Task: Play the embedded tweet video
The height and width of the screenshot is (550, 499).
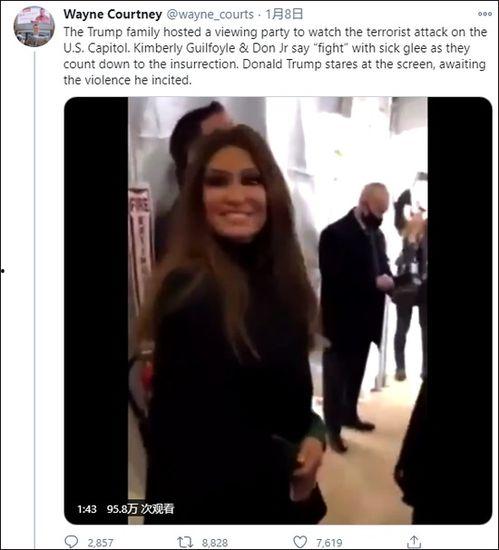Action: pyautogui.click(x=278, y=310)
